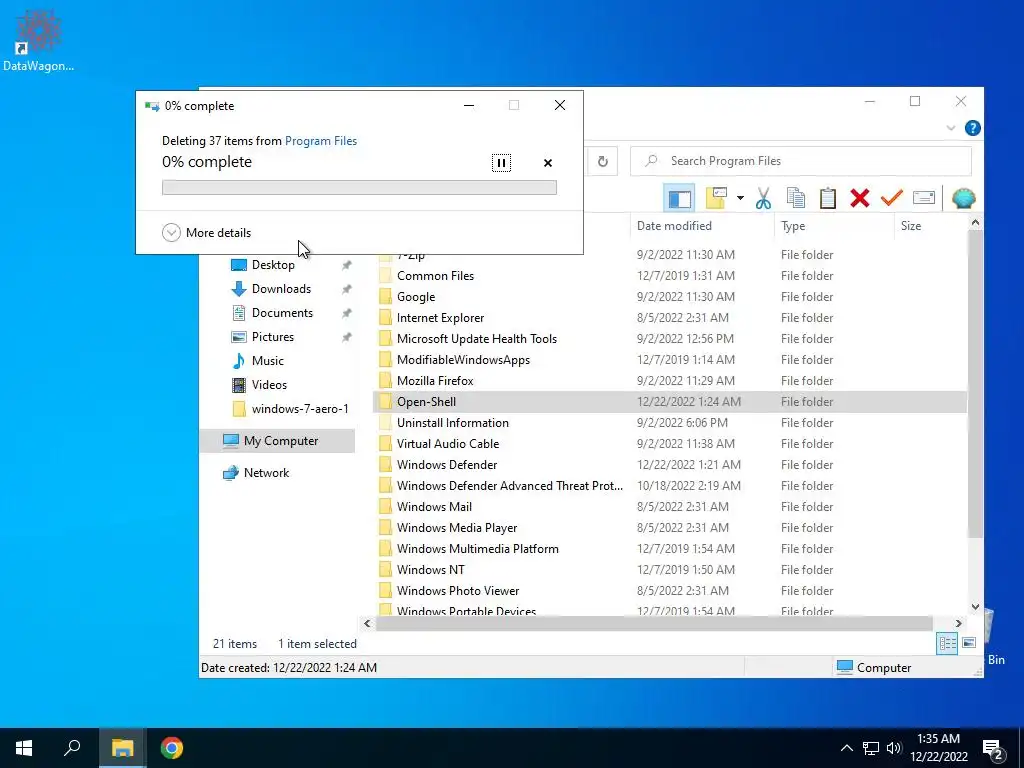
Task: Show hidden tray icons chevron
Action: click(x=846, y=748)
